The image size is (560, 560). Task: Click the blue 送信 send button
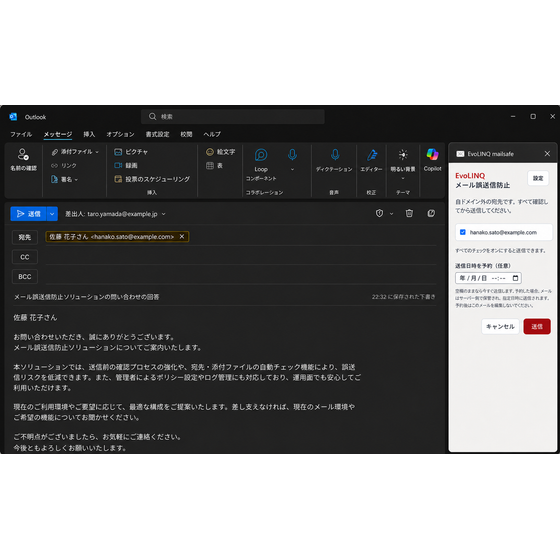29,214
